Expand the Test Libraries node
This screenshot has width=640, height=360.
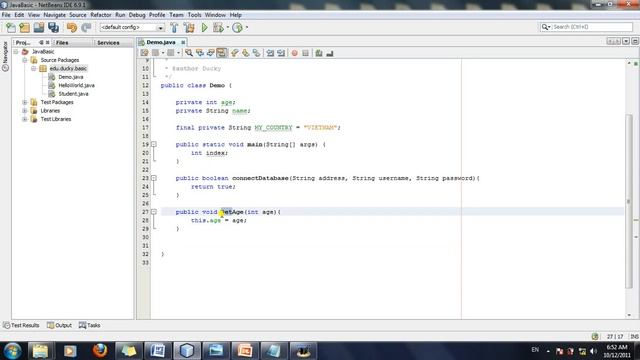[x=25, y=119]
